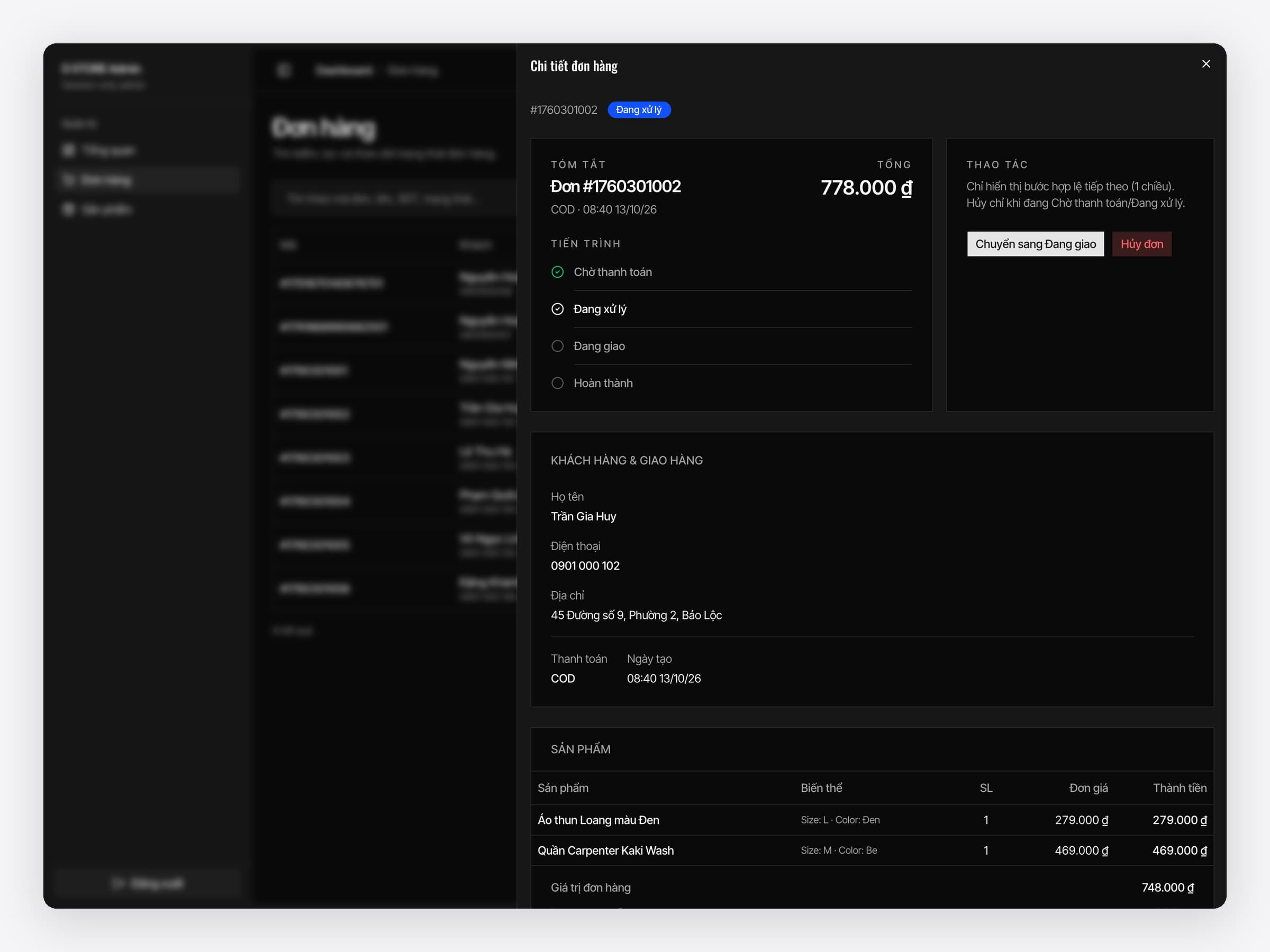The width and height of the screenshot is (1270, 952).
Task: Cancel the order with 'Hủy đơn'
Action: point(1141,244)
